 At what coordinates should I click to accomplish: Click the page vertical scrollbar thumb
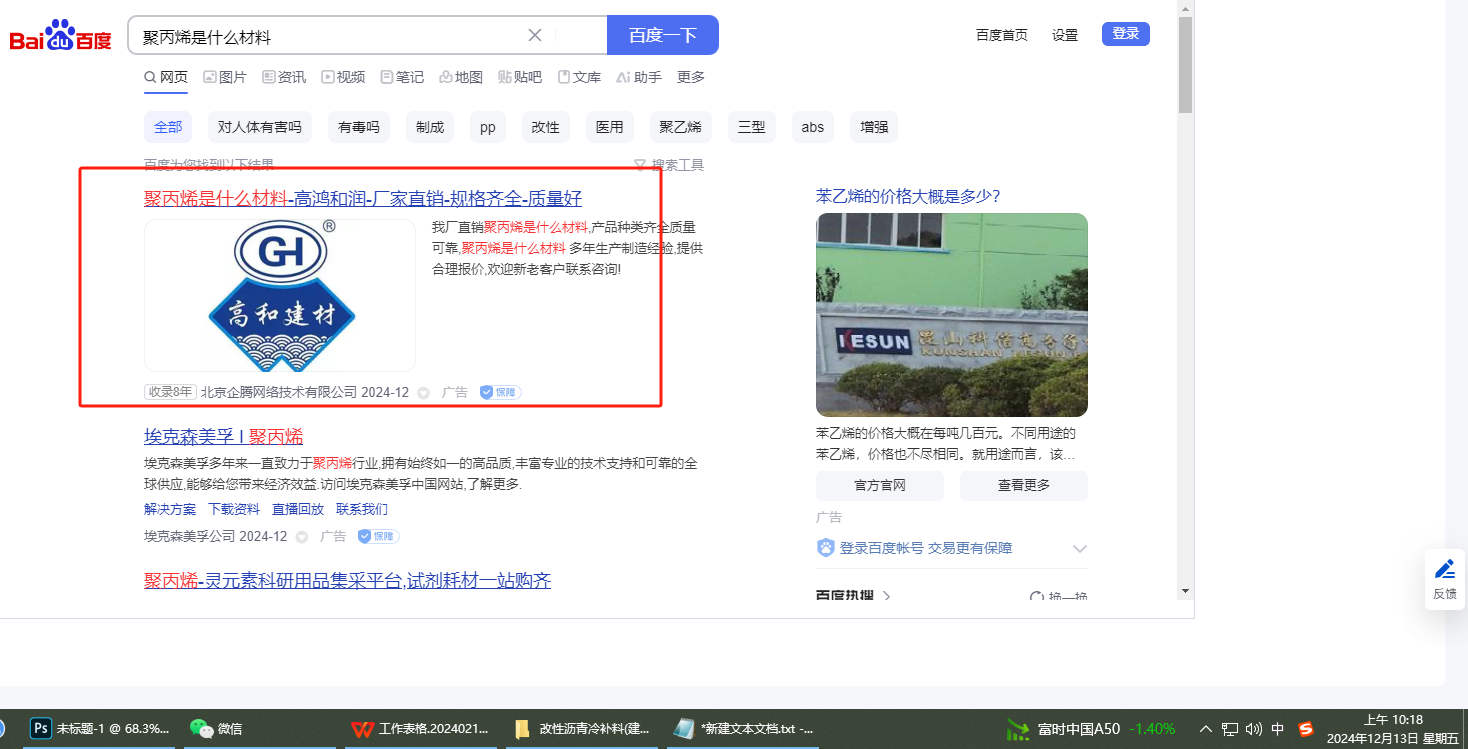tap(1185, 65)
